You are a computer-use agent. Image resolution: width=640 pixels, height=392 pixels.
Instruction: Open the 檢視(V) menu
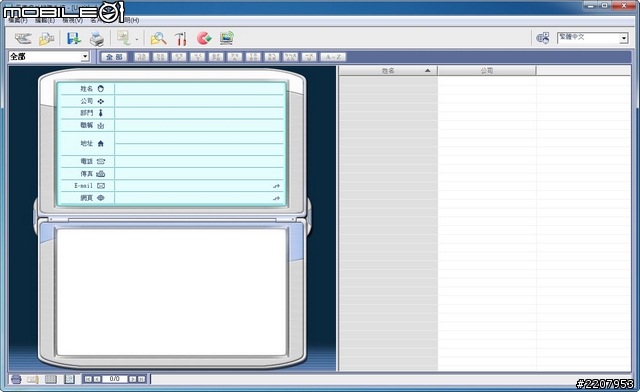coord(73,20)
